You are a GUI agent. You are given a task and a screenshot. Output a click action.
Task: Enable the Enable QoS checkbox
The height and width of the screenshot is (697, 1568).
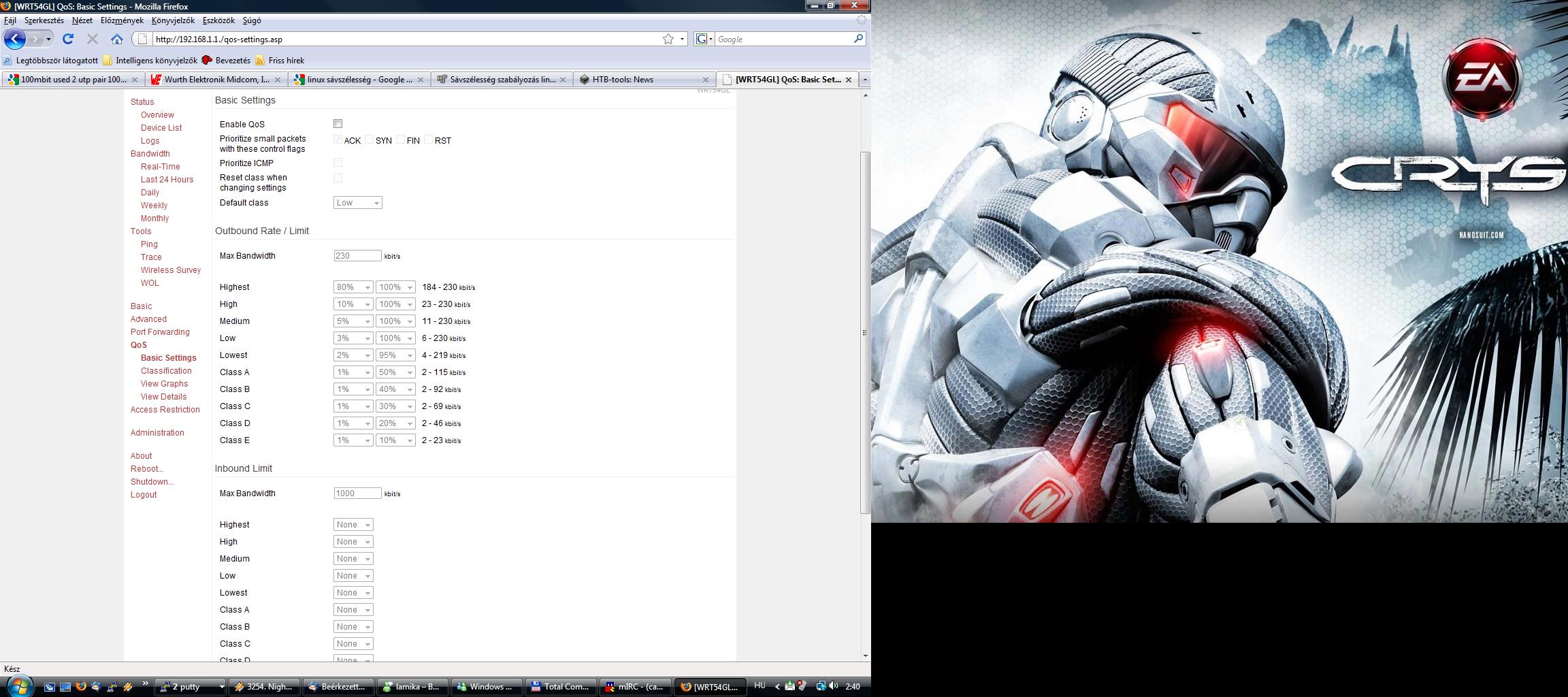338,124
